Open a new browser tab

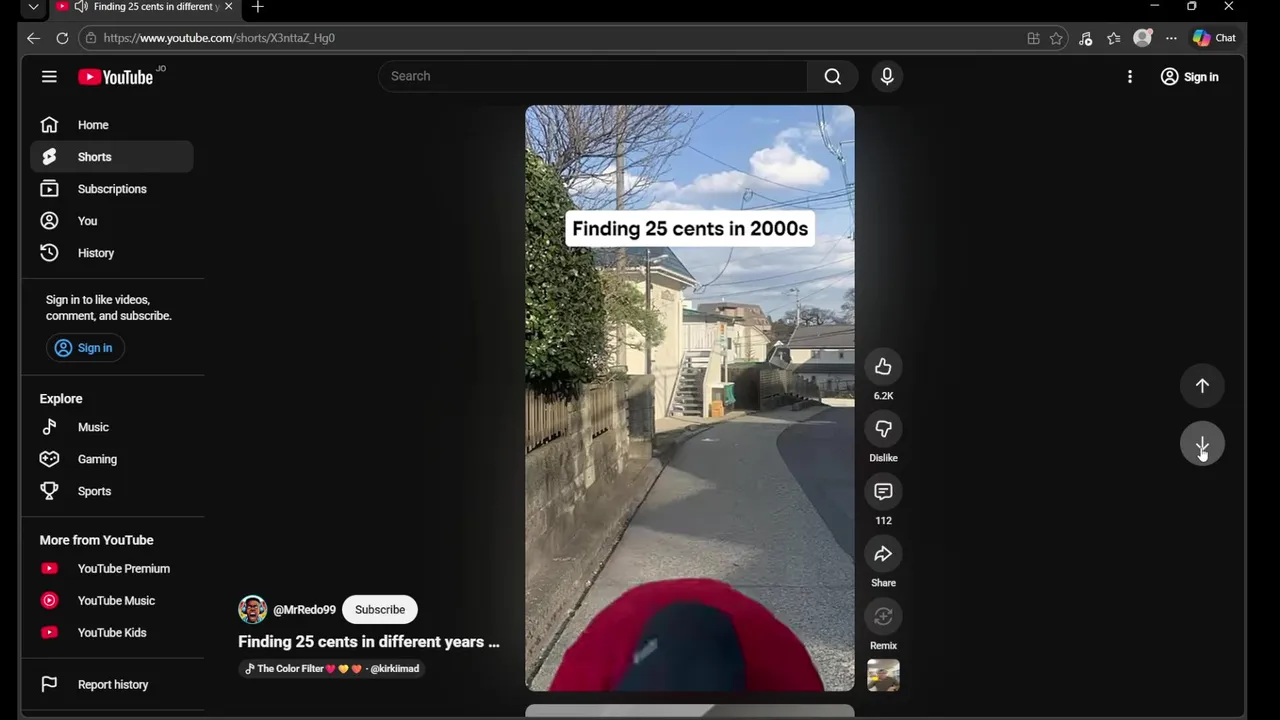point(258,7)
